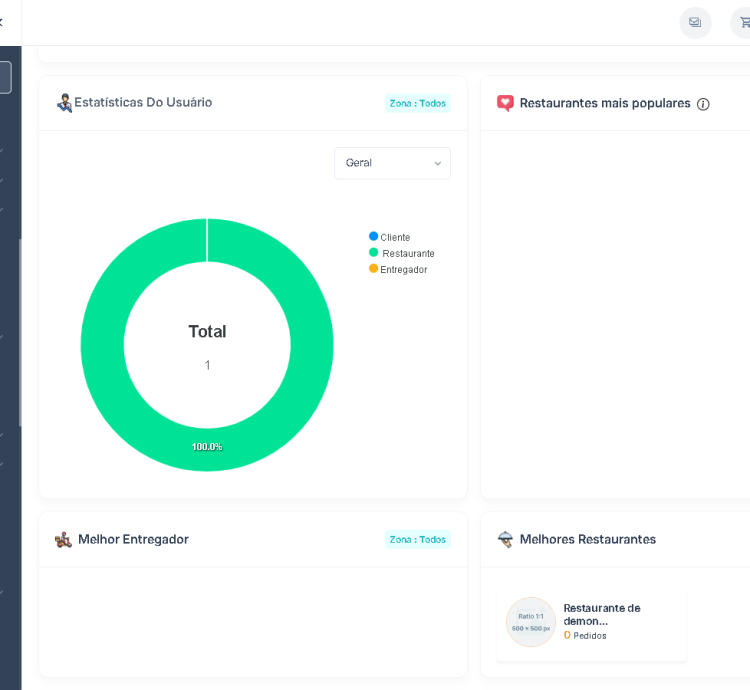Open the messages envelope icon in header
The width and height of the screenshot is (750, 690).
tap(695, 23)
